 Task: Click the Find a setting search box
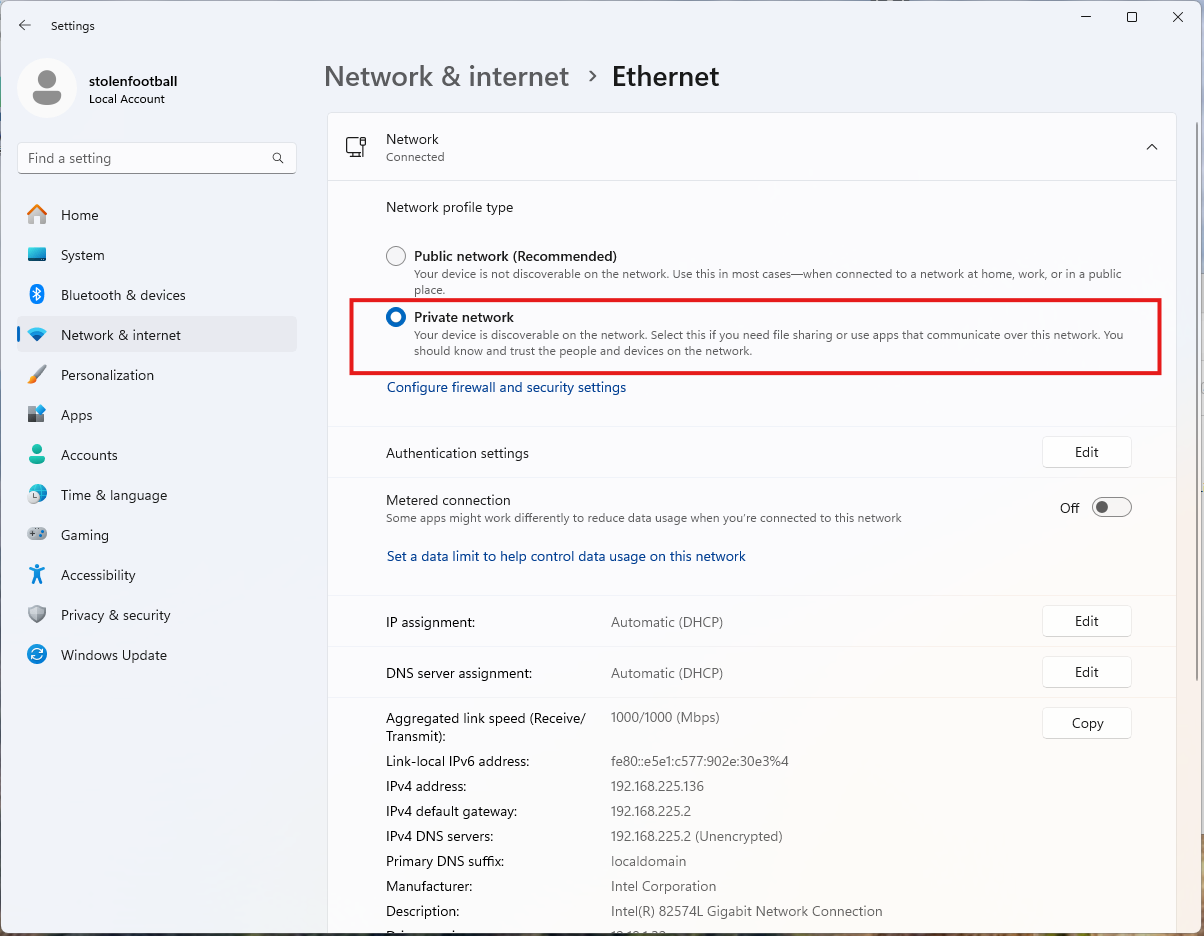[x=157, y=158]
